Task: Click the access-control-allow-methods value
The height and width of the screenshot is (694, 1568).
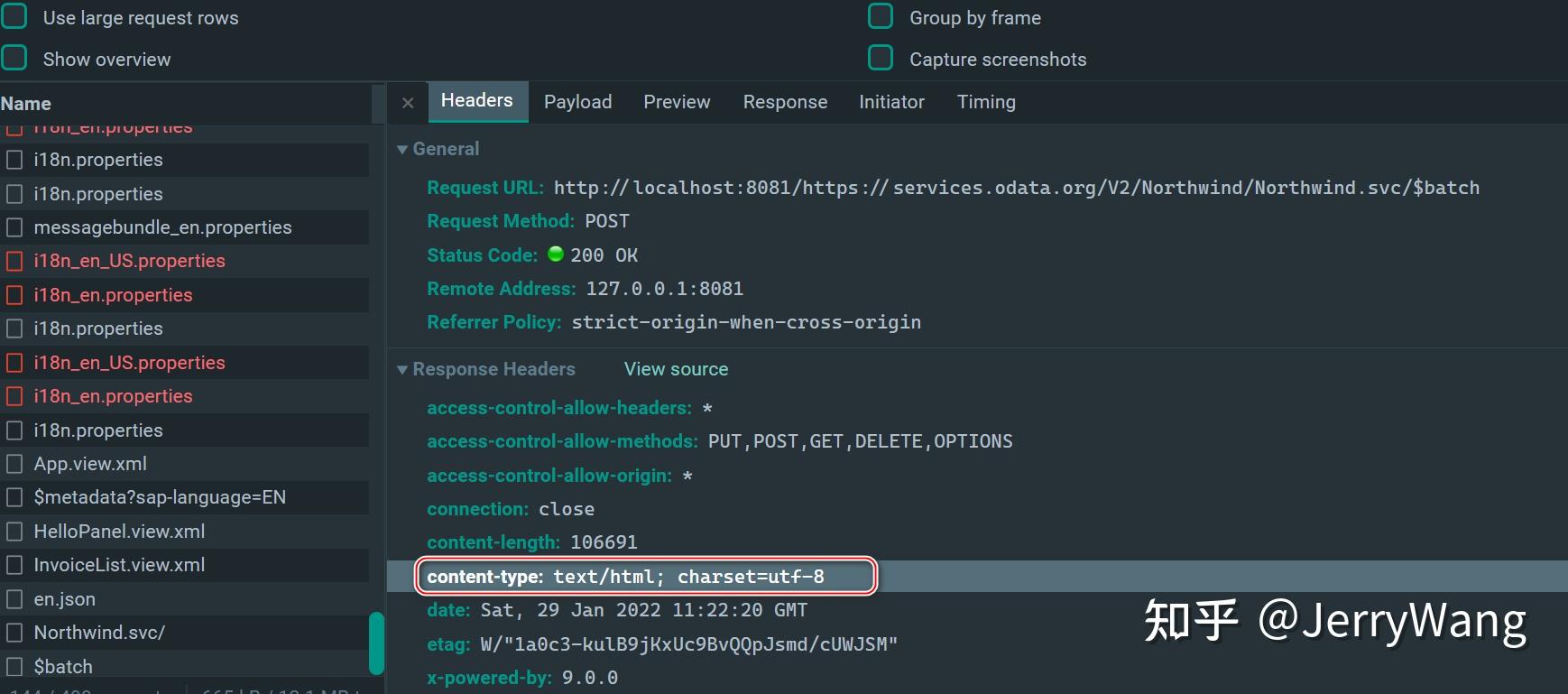Action: (861, 441)
